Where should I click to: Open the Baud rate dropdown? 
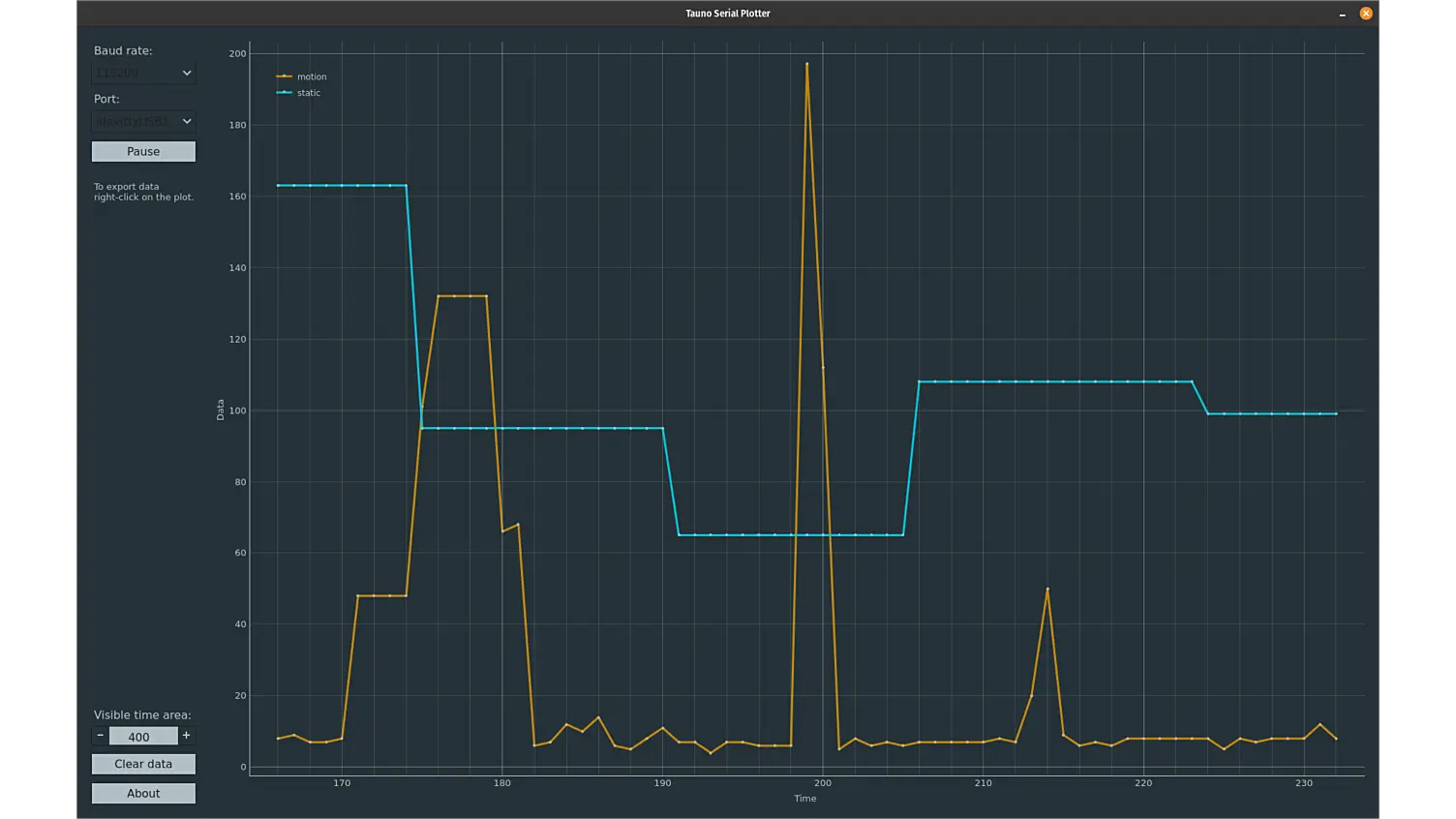143,74
